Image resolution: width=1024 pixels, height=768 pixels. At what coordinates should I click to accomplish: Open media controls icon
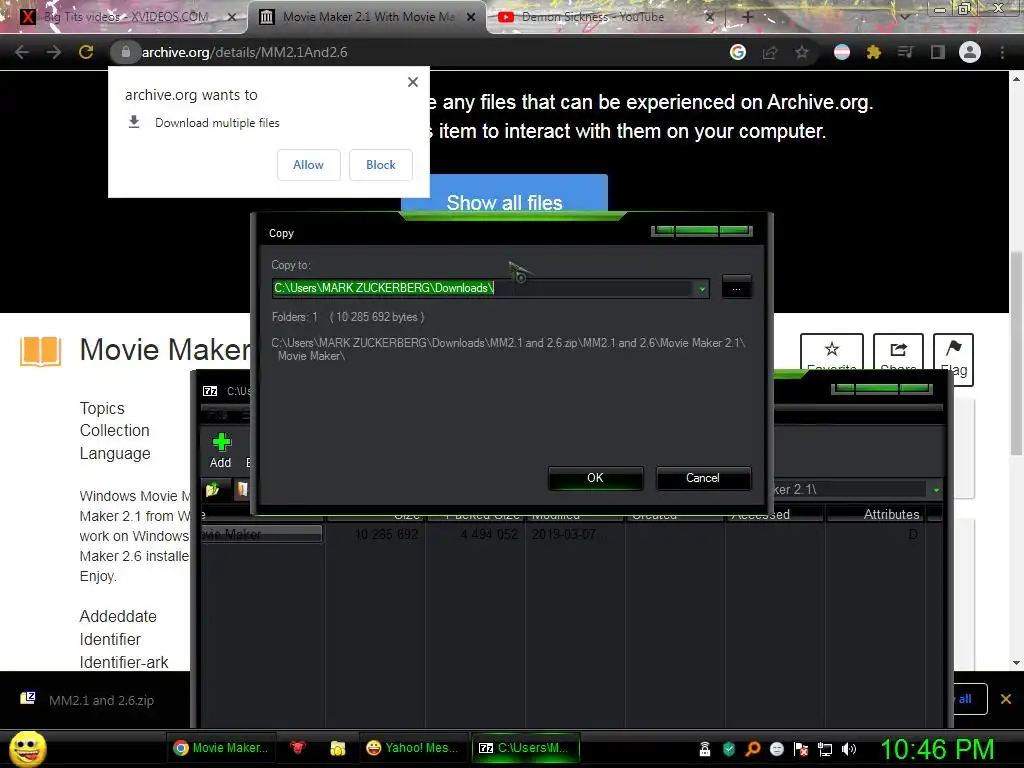905,52
